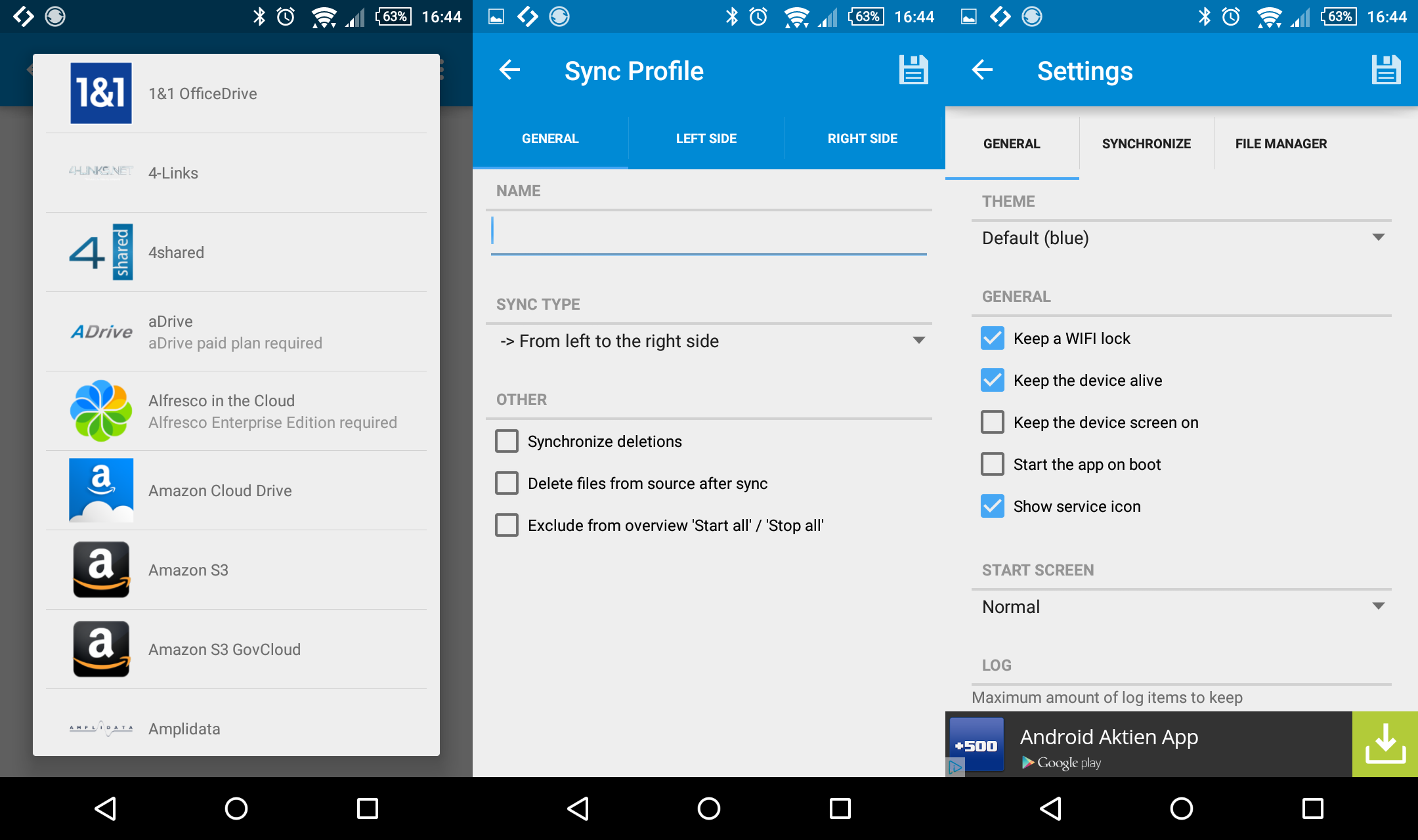The image size is (1418, 840).
Task: Enable Synchronize deletions checkbox
Action: [507, 441]
